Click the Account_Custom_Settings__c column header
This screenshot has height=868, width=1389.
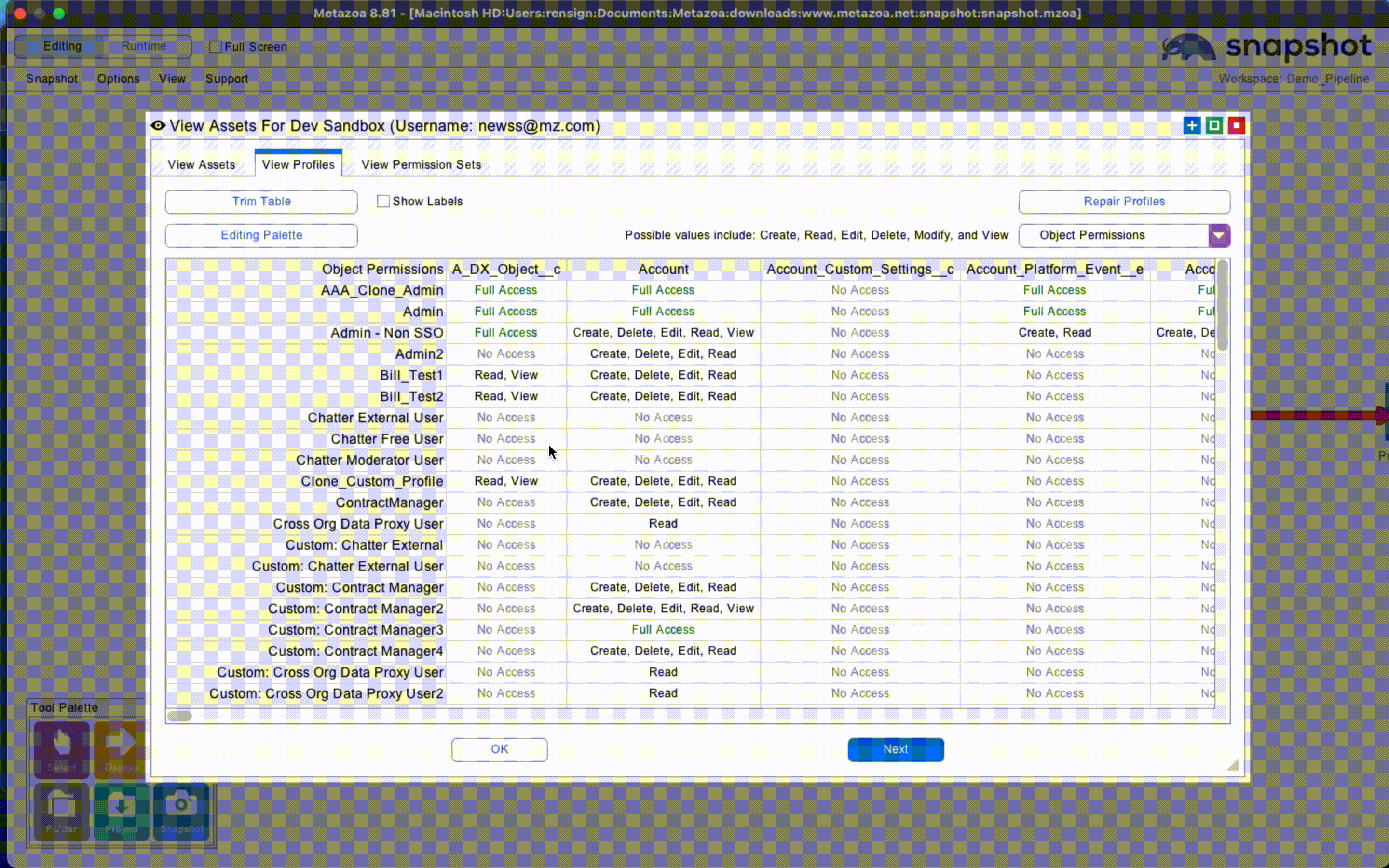pos(860,269)
